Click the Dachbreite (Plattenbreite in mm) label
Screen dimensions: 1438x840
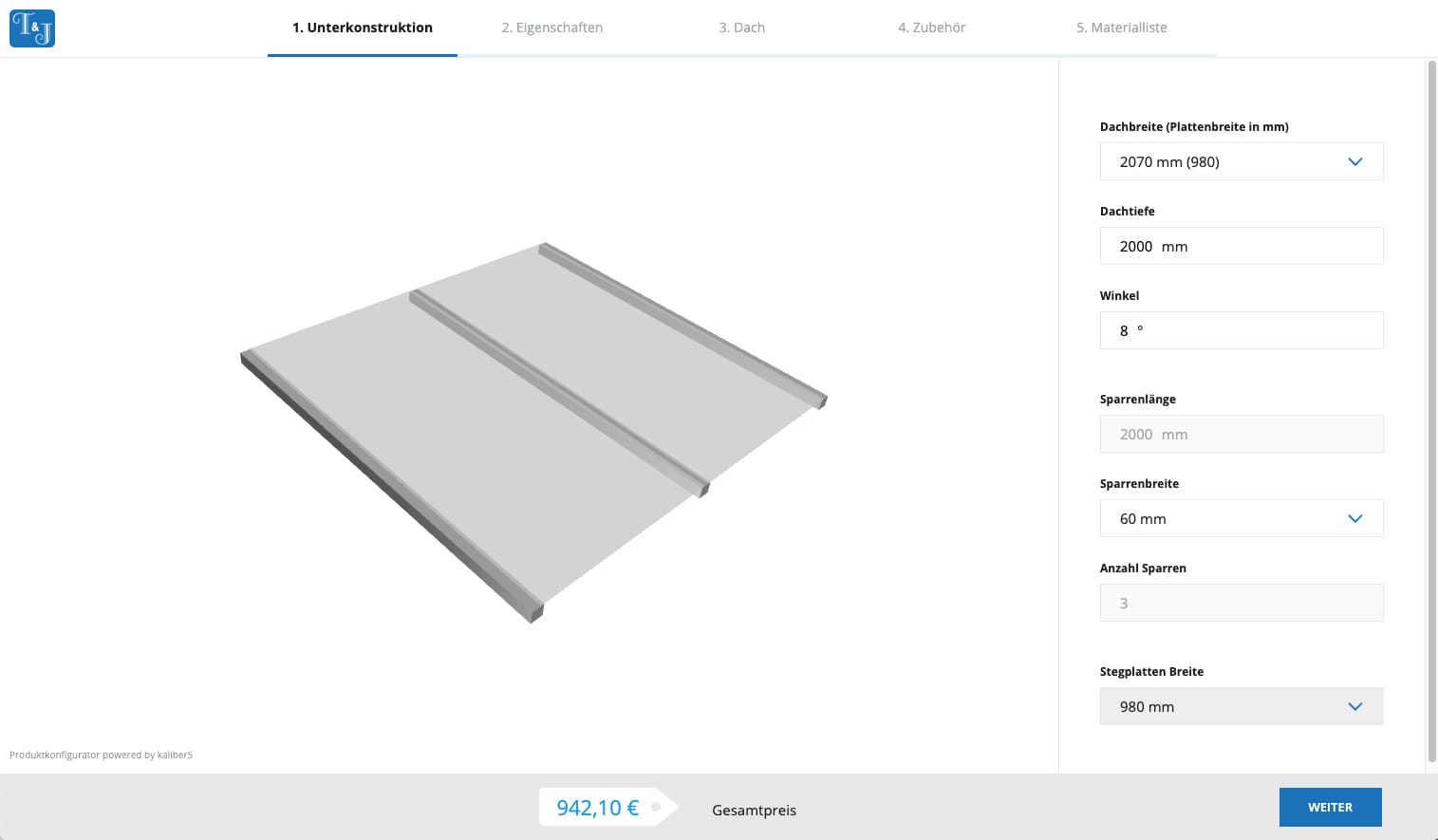pos(1194,126)
